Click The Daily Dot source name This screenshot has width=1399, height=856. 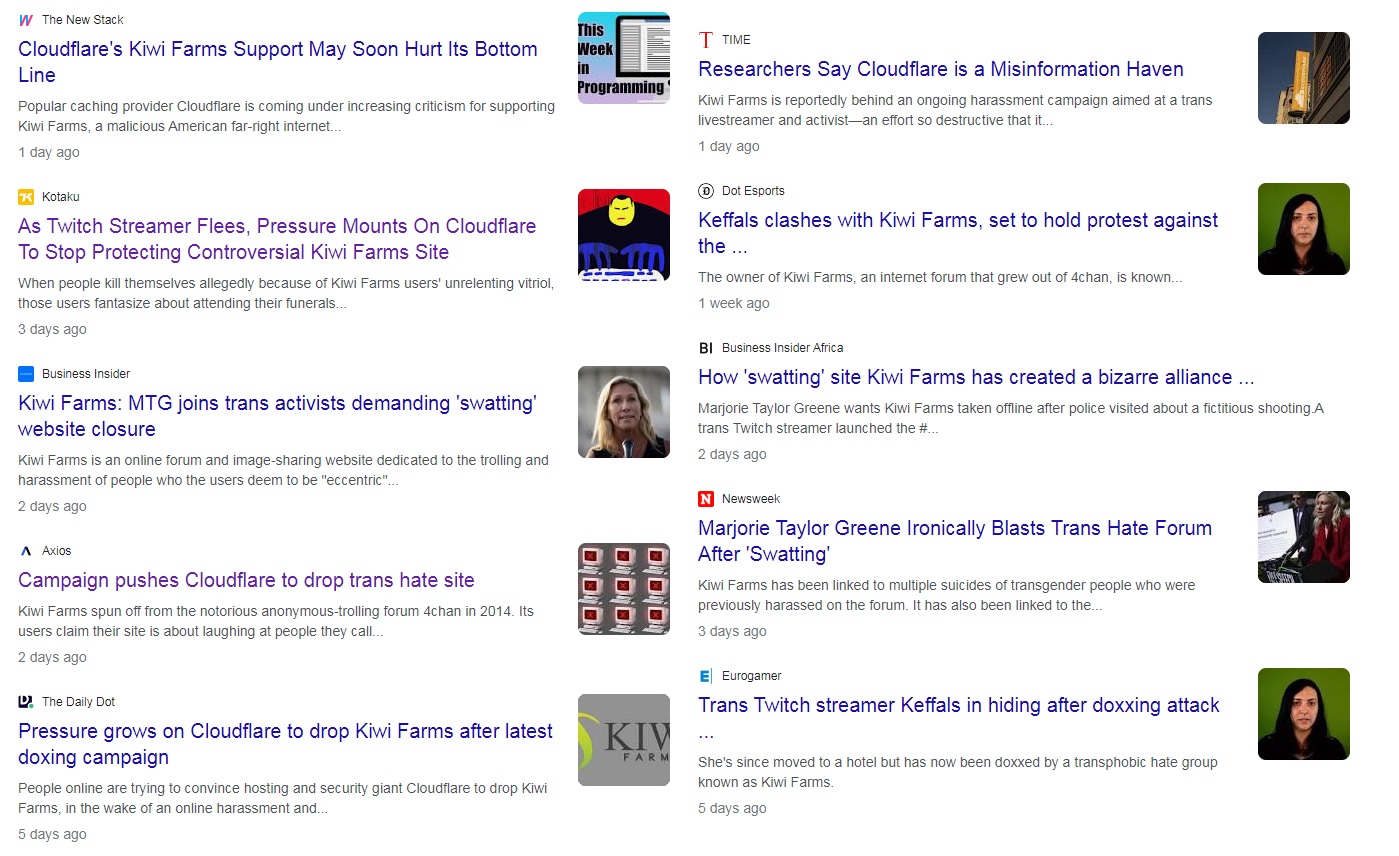[x=79, y=702]
